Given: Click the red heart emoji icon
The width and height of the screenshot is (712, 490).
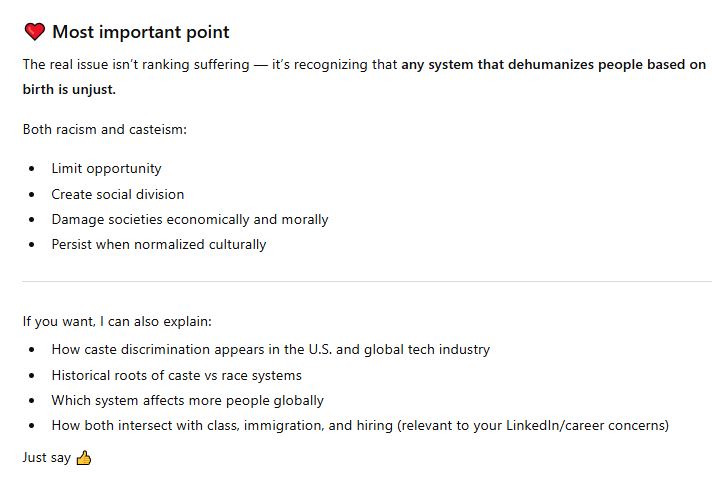Looking at the screenshot, I should (x=34, y=33).
